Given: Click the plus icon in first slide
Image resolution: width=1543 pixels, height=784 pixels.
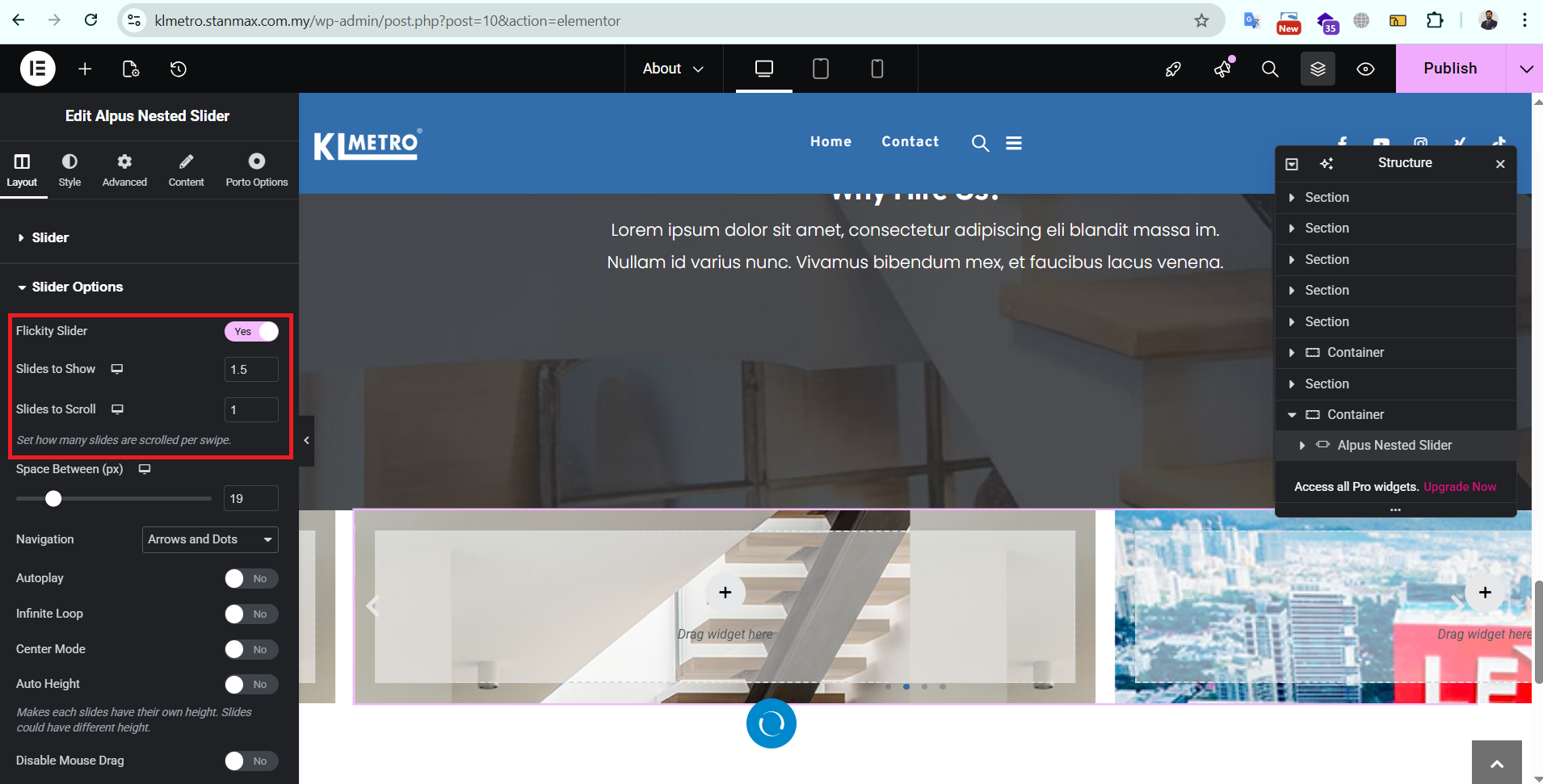Looking at the screenshot, I should pyautogui.click(x=725, y=593).
